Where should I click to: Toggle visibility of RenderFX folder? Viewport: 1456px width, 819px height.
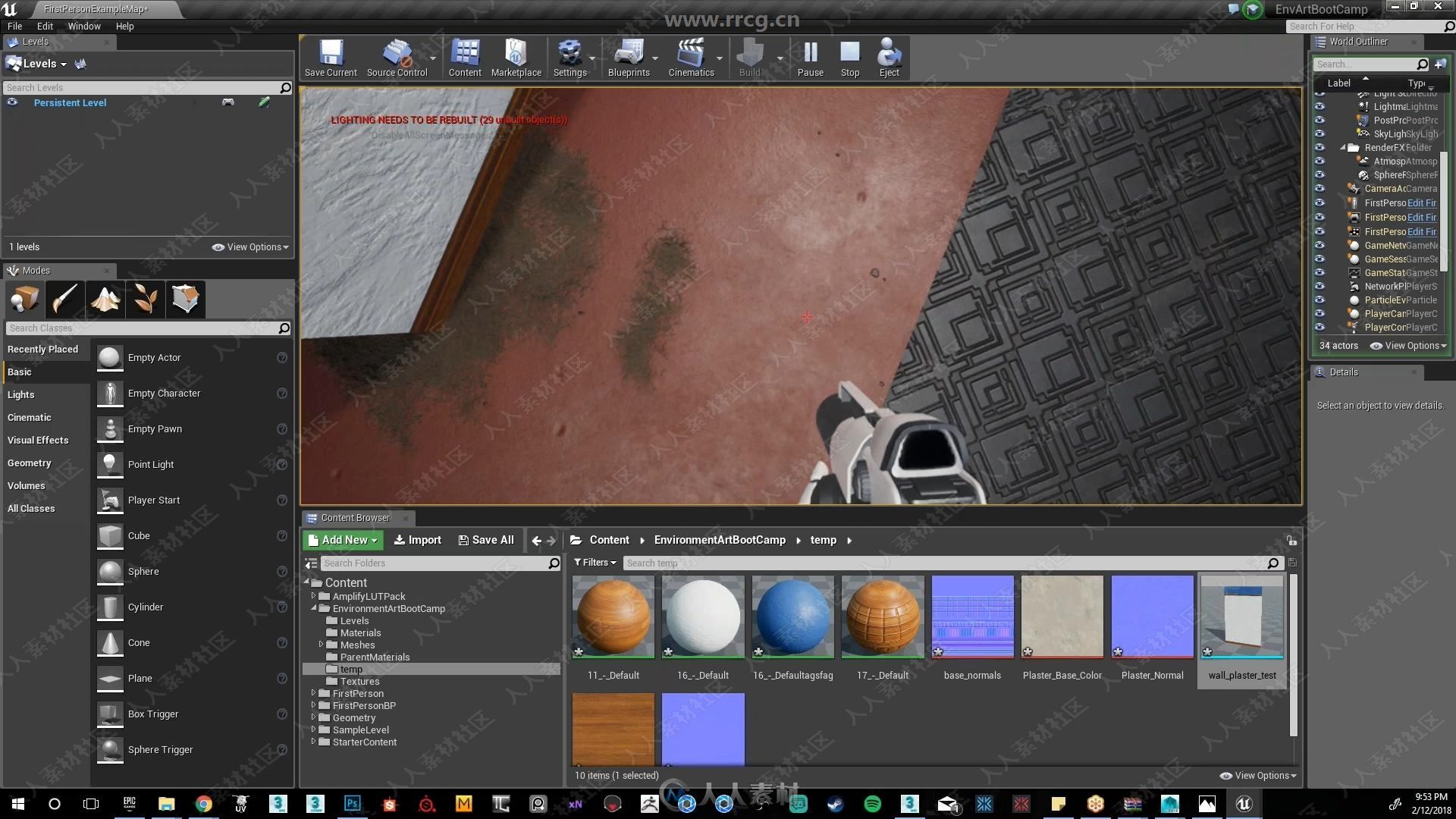[1319, 147]
